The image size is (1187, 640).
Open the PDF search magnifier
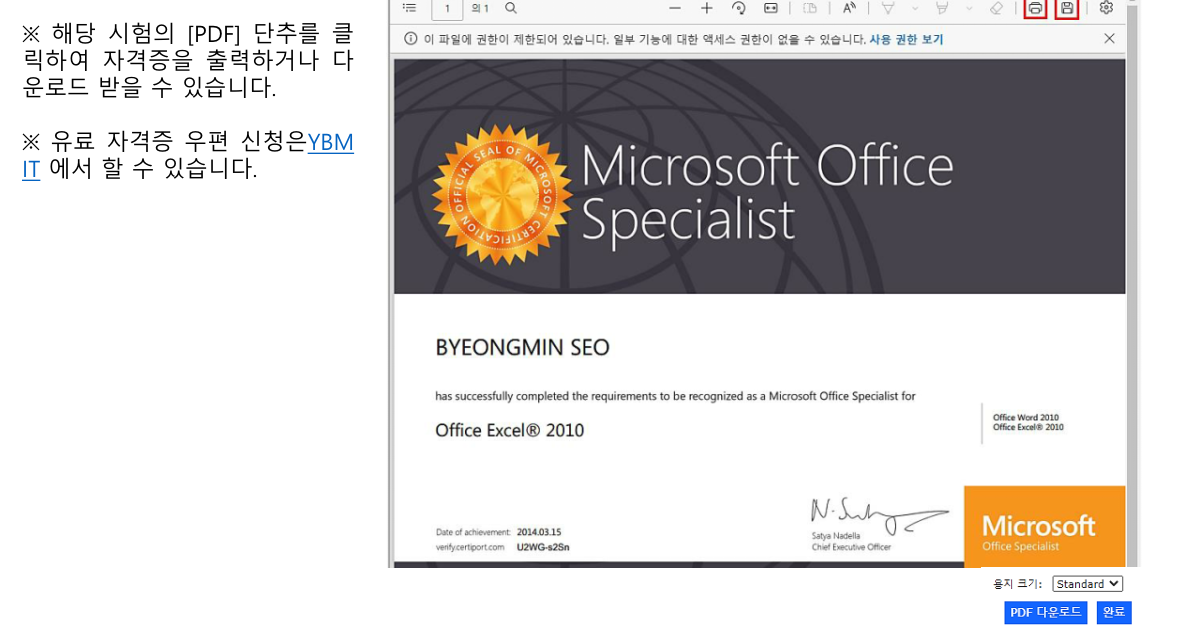point(511,8)
